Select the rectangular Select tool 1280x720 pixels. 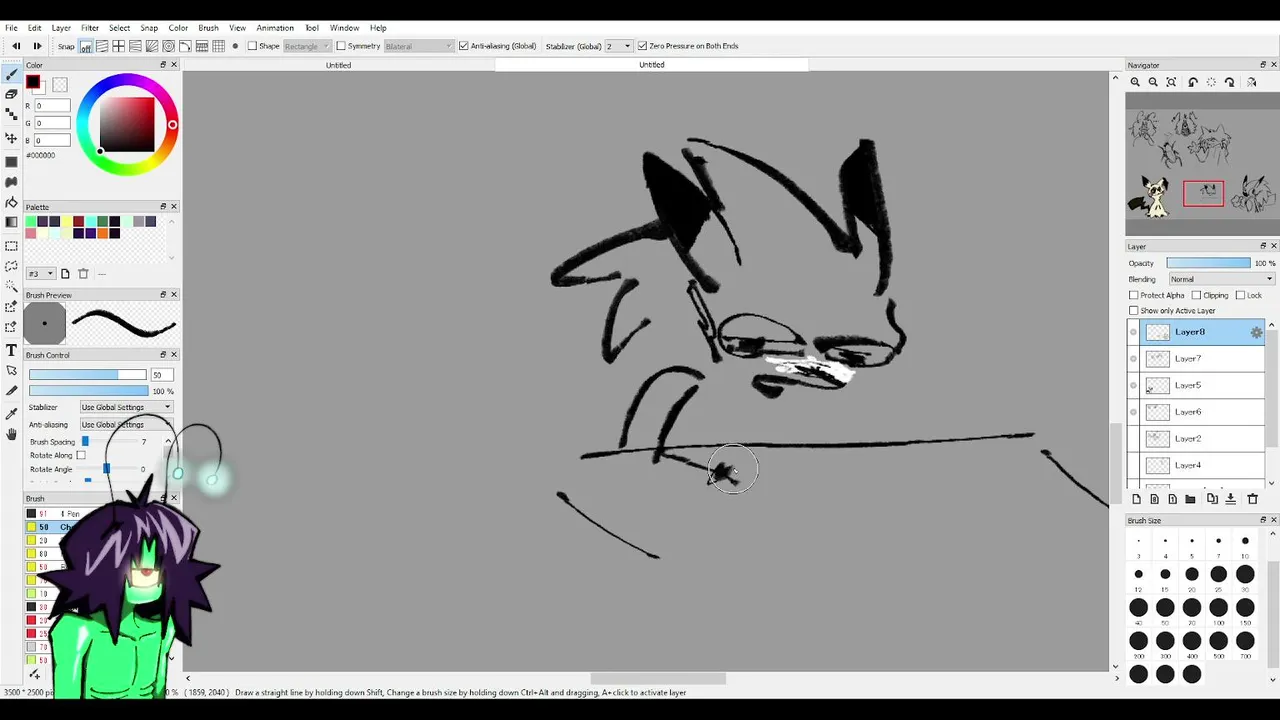(11, 245)
